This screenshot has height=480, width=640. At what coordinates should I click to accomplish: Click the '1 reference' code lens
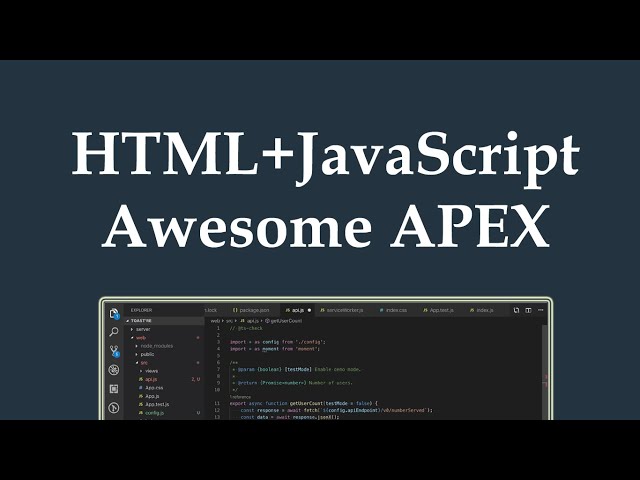pyautogui.click(x=240, y=397)
